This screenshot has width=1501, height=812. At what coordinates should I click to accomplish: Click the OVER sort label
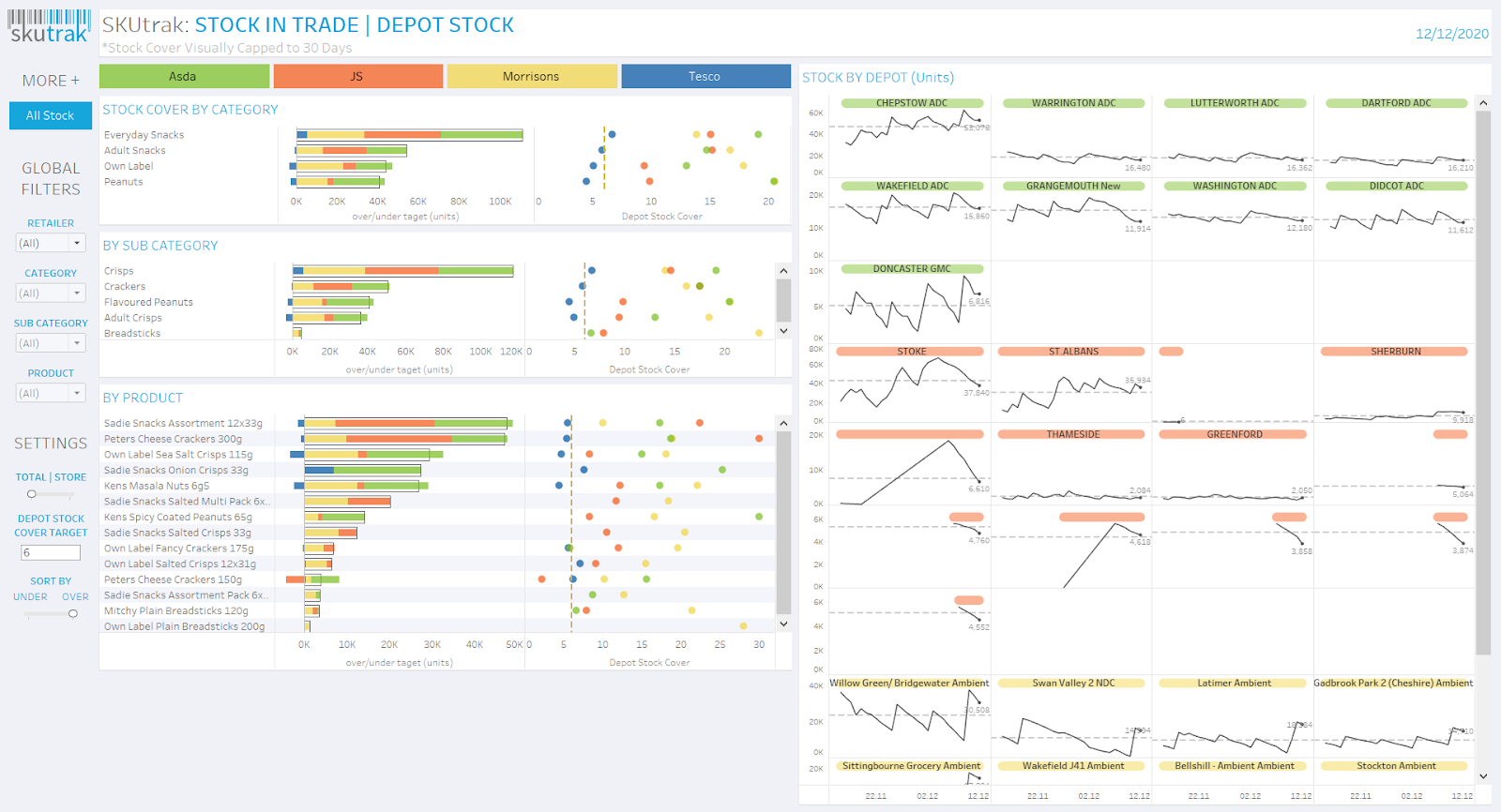pos(75,596)
